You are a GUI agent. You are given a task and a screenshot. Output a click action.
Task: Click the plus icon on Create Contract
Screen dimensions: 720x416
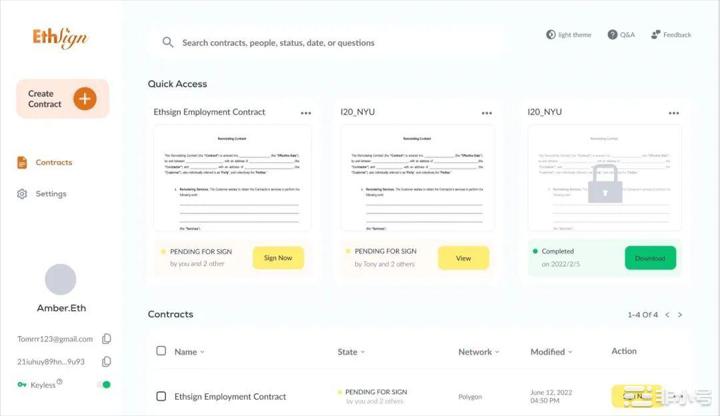coord(85,98)
